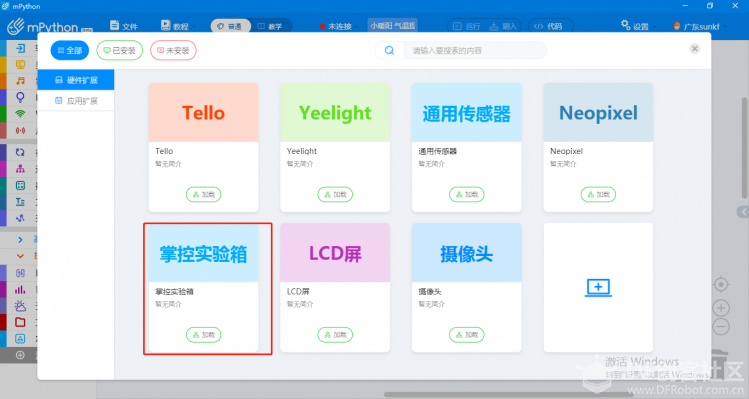
Task: Open the red folder category icon
Action: tap(20, 322)
